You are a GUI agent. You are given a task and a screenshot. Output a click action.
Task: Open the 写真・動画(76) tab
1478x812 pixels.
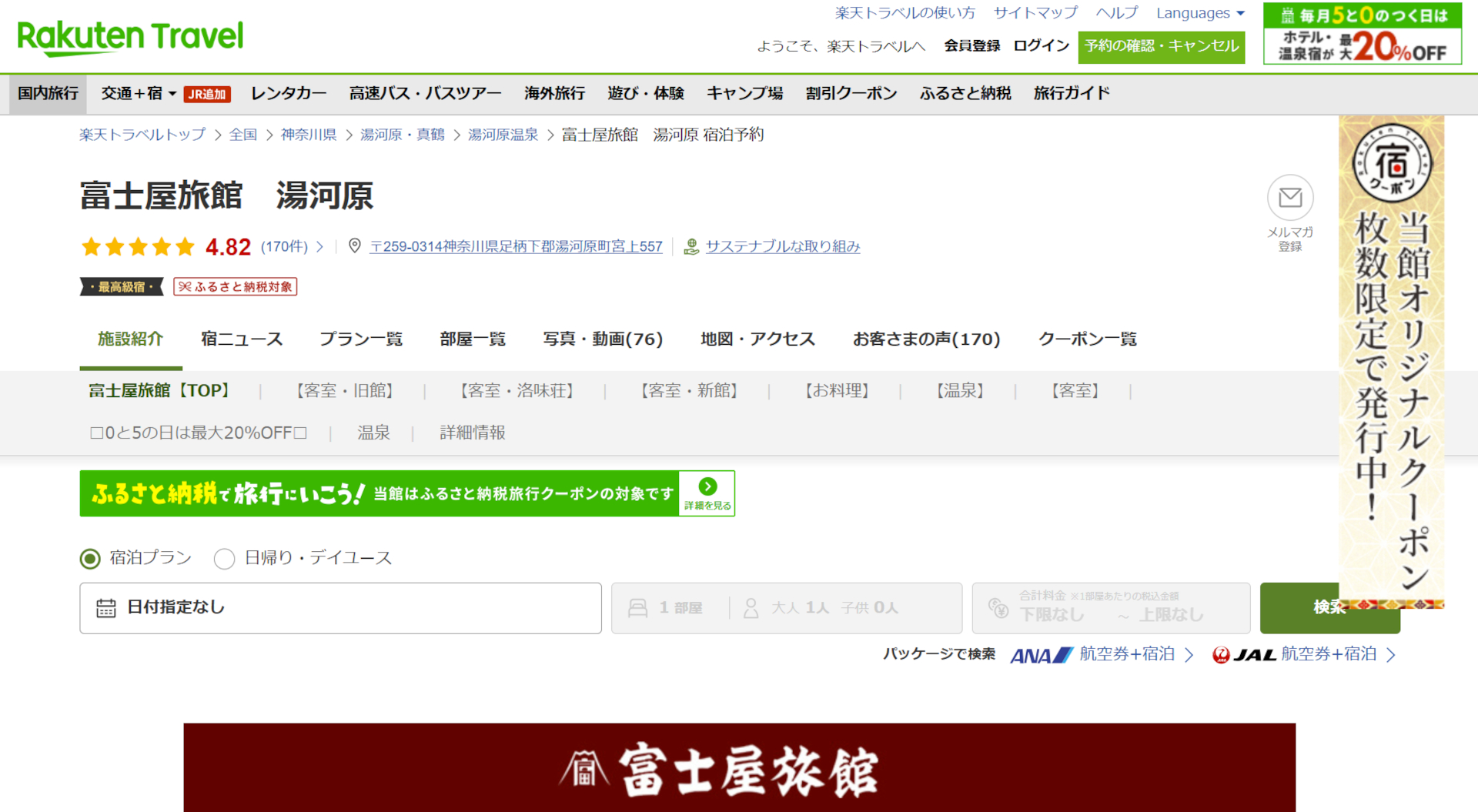point(603,339)
